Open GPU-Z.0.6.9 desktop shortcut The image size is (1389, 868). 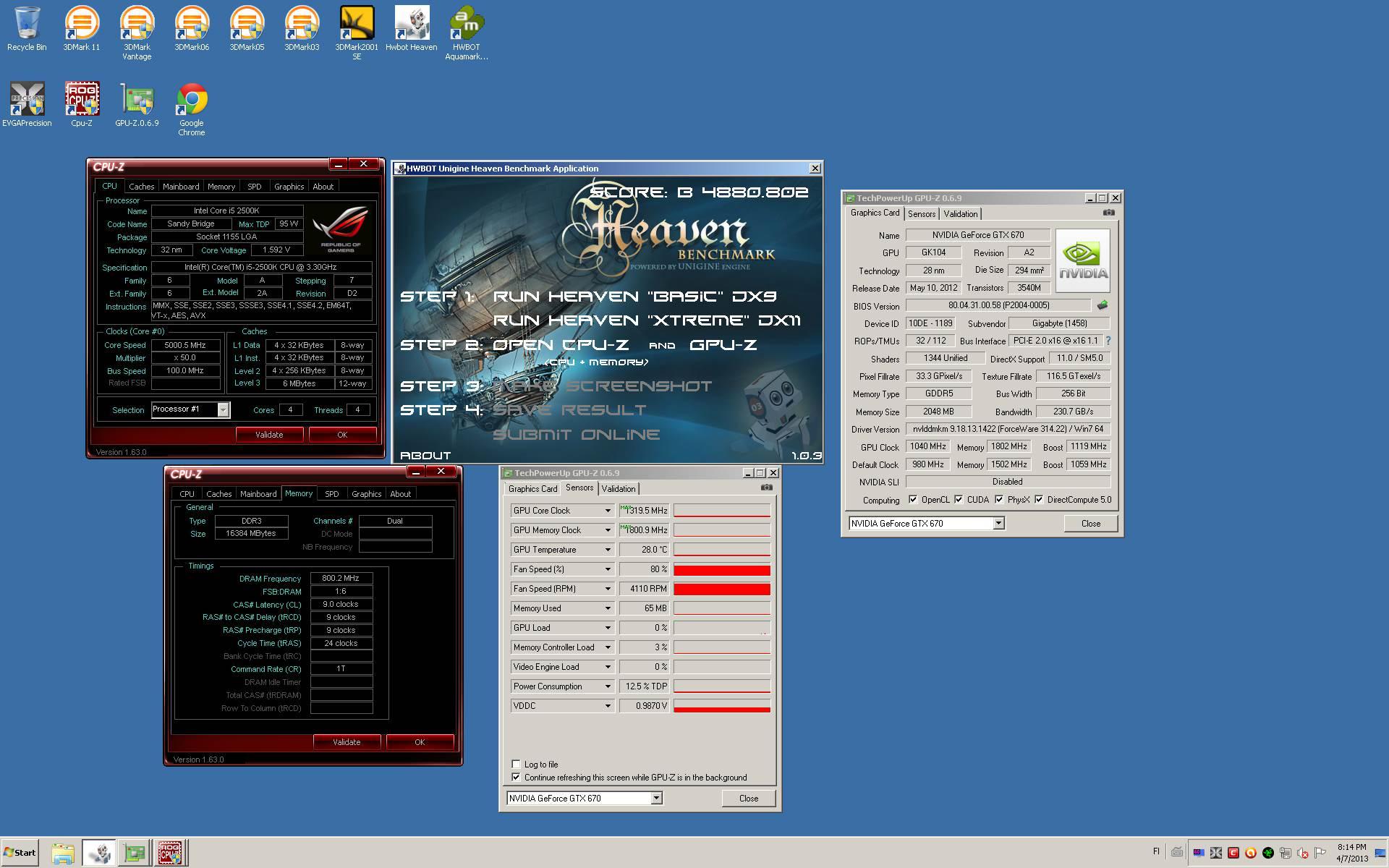click(x=137, y=105)
